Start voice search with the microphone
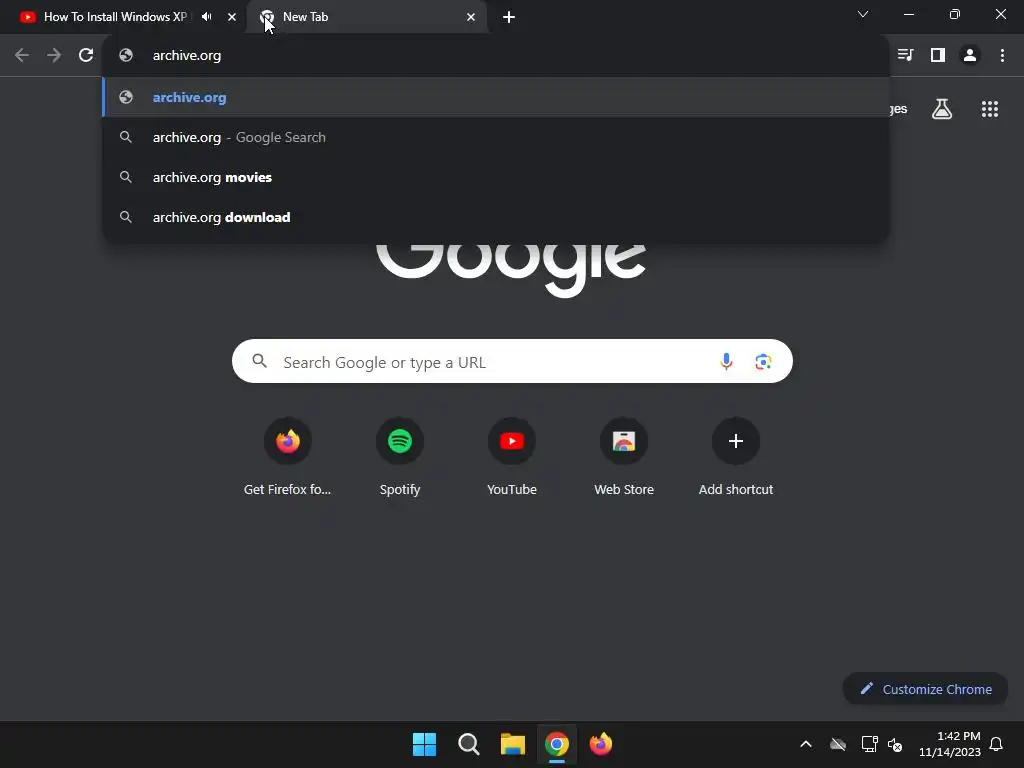1024x768 pixels. click(x=726, y=361)
